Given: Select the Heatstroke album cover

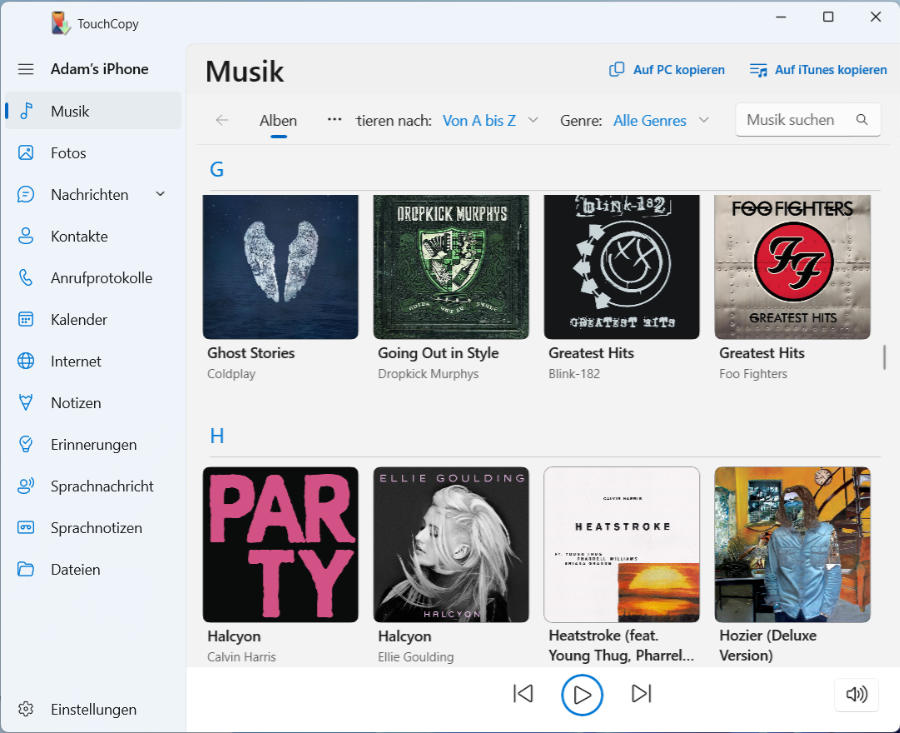Looking at the screenshot, I should (622, 544).
